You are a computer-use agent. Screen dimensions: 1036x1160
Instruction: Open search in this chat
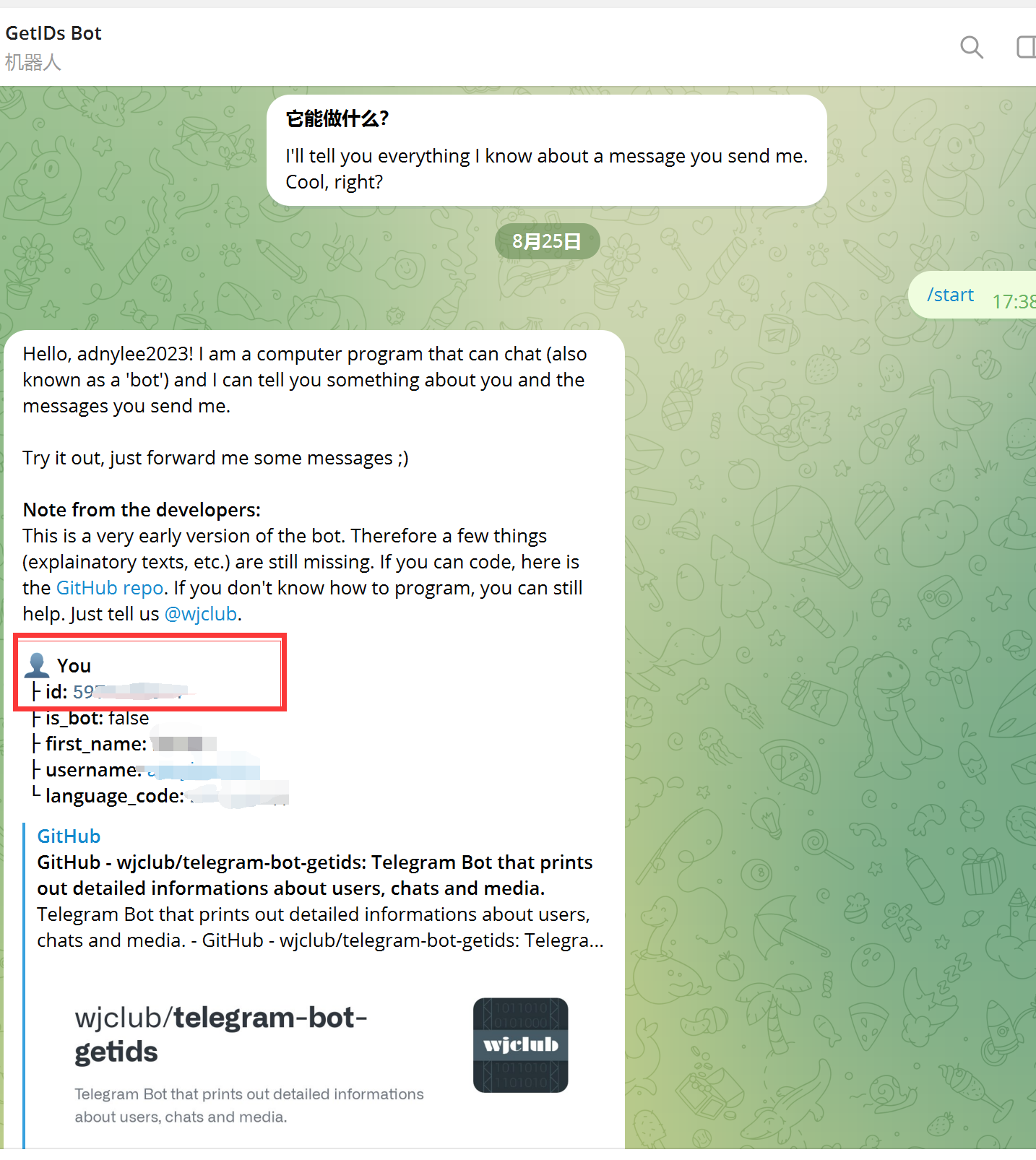coord(972,48)
